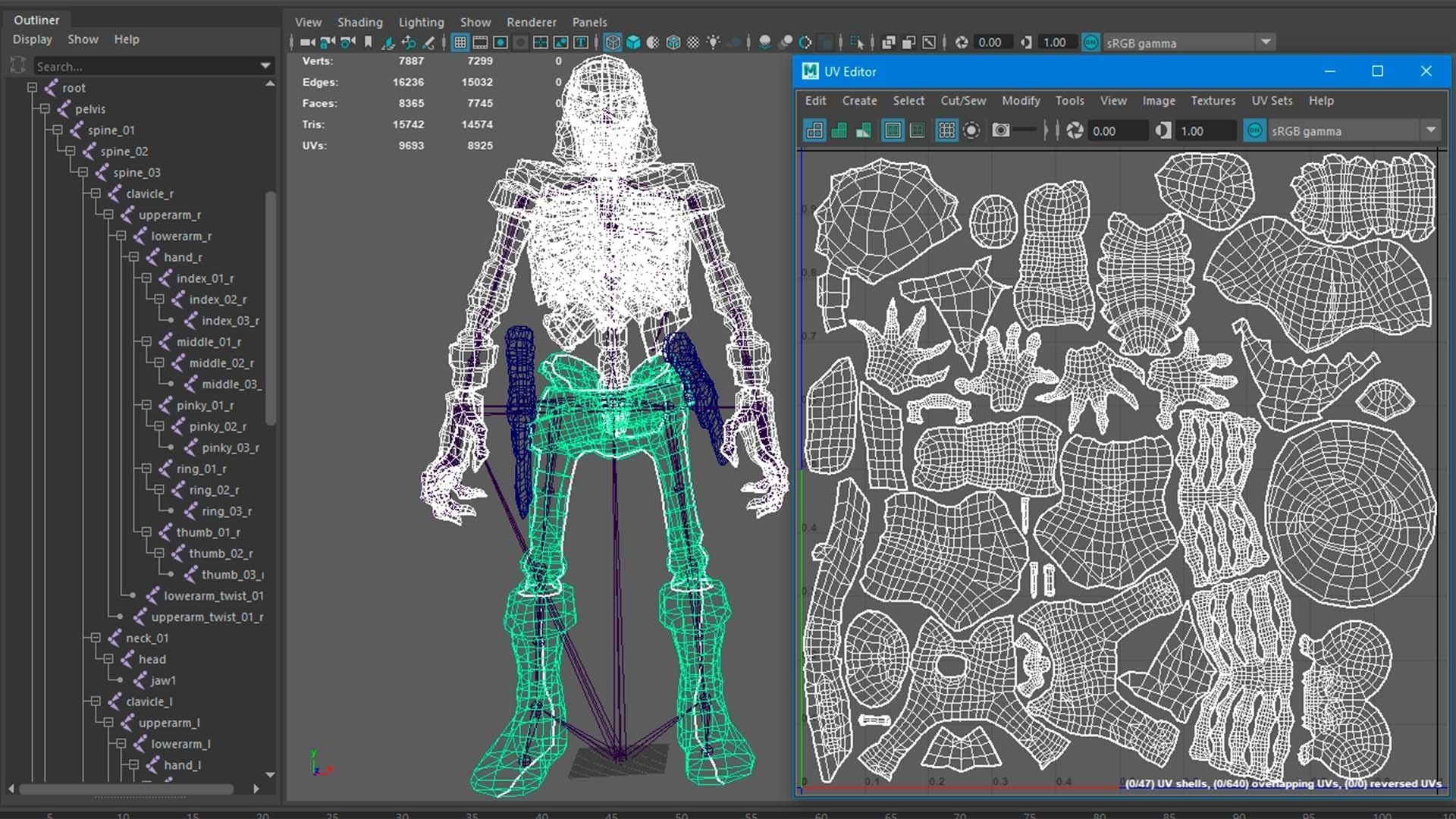Open UV Editor sRGB gamma dropdown

click(1430, 130)
